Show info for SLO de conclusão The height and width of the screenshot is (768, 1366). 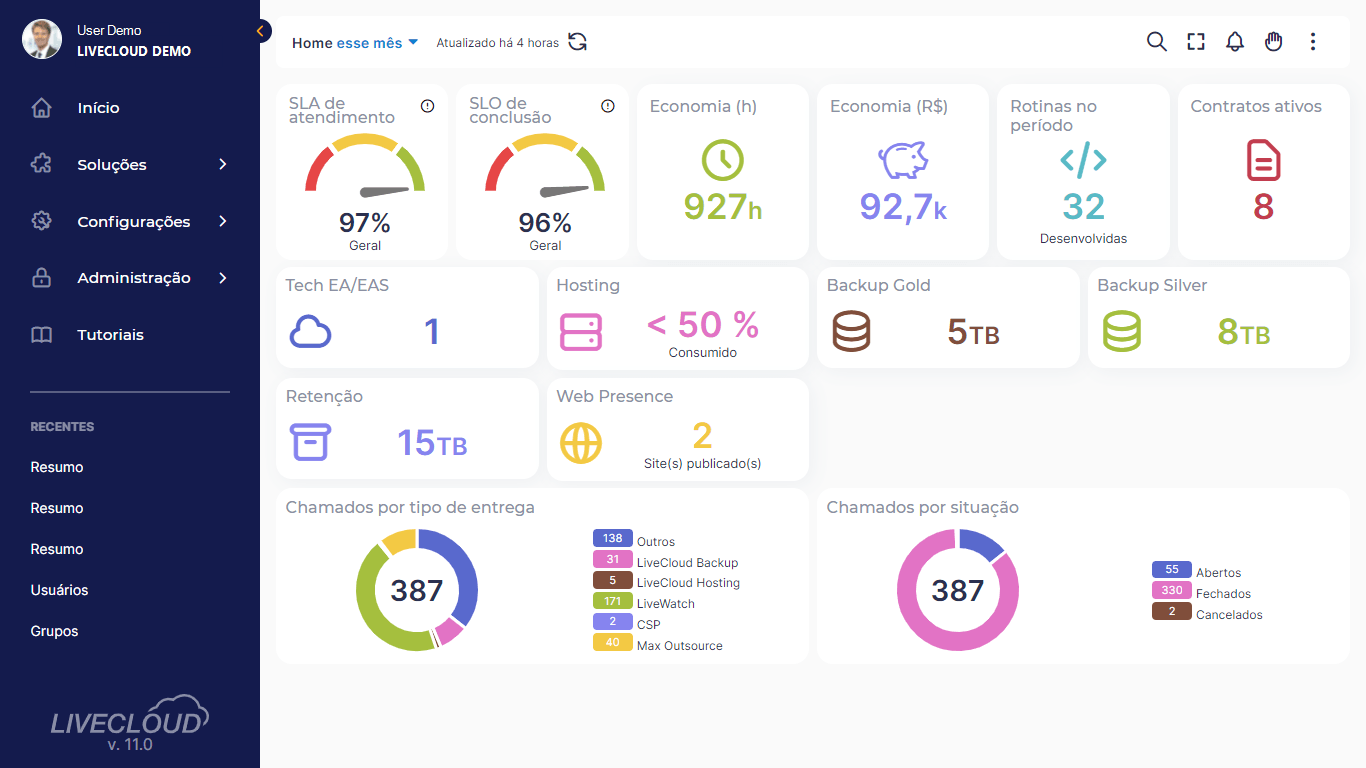click(608, 106)
